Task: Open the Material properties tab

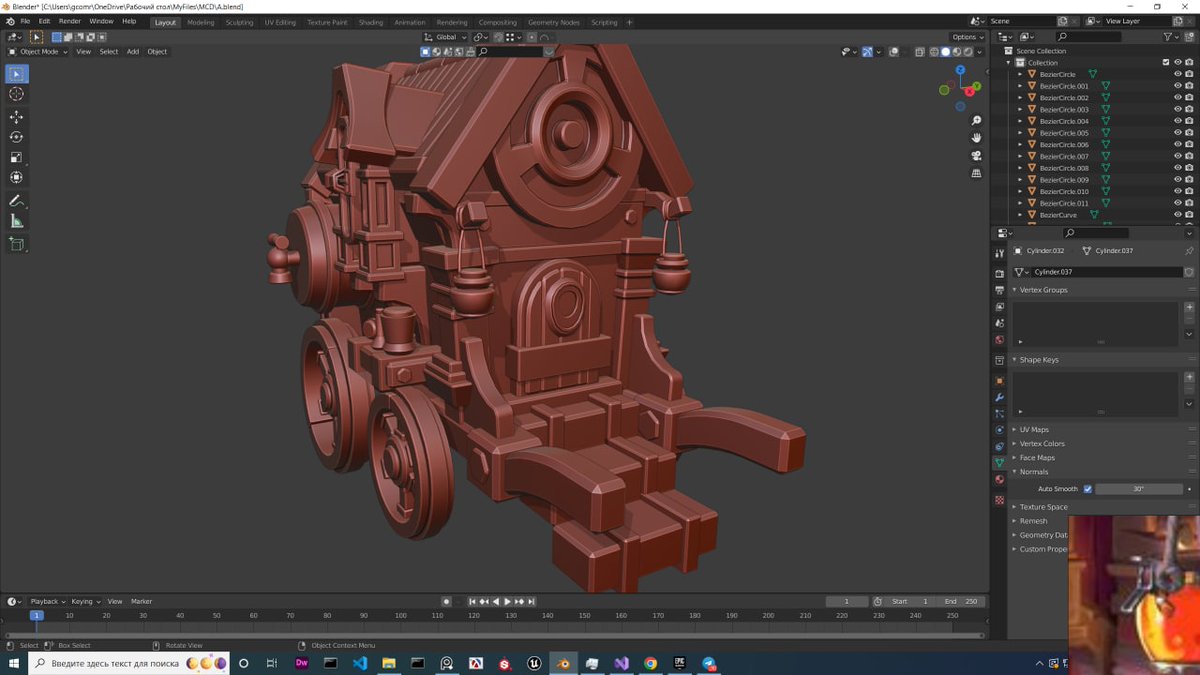Action: 999,479
